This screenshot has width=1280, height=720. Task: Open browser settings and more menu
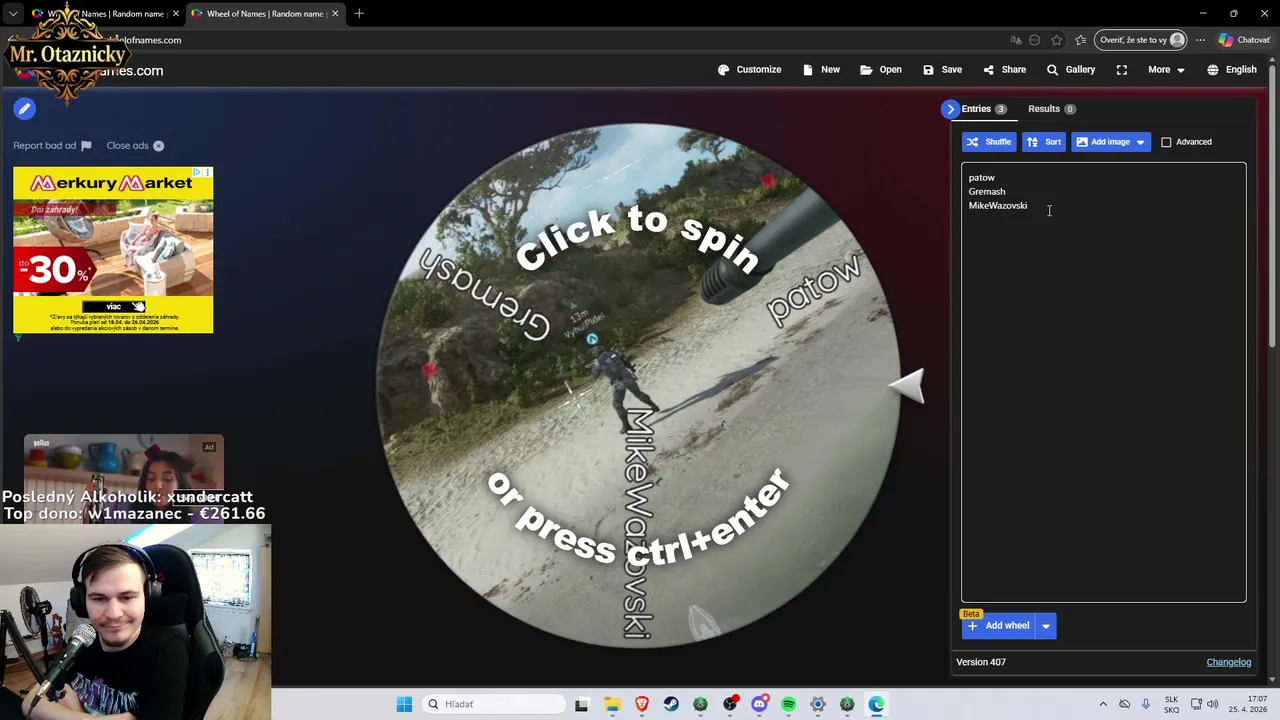point(1200,40)
